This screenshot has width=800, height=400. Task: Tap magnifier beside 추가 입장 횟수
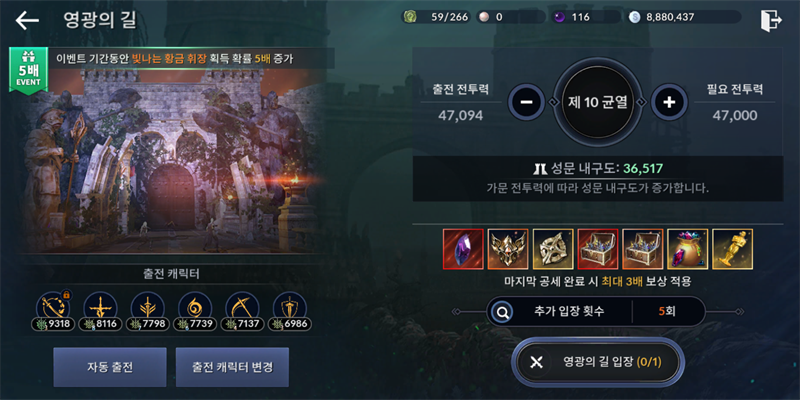click(x=503, y=311)
